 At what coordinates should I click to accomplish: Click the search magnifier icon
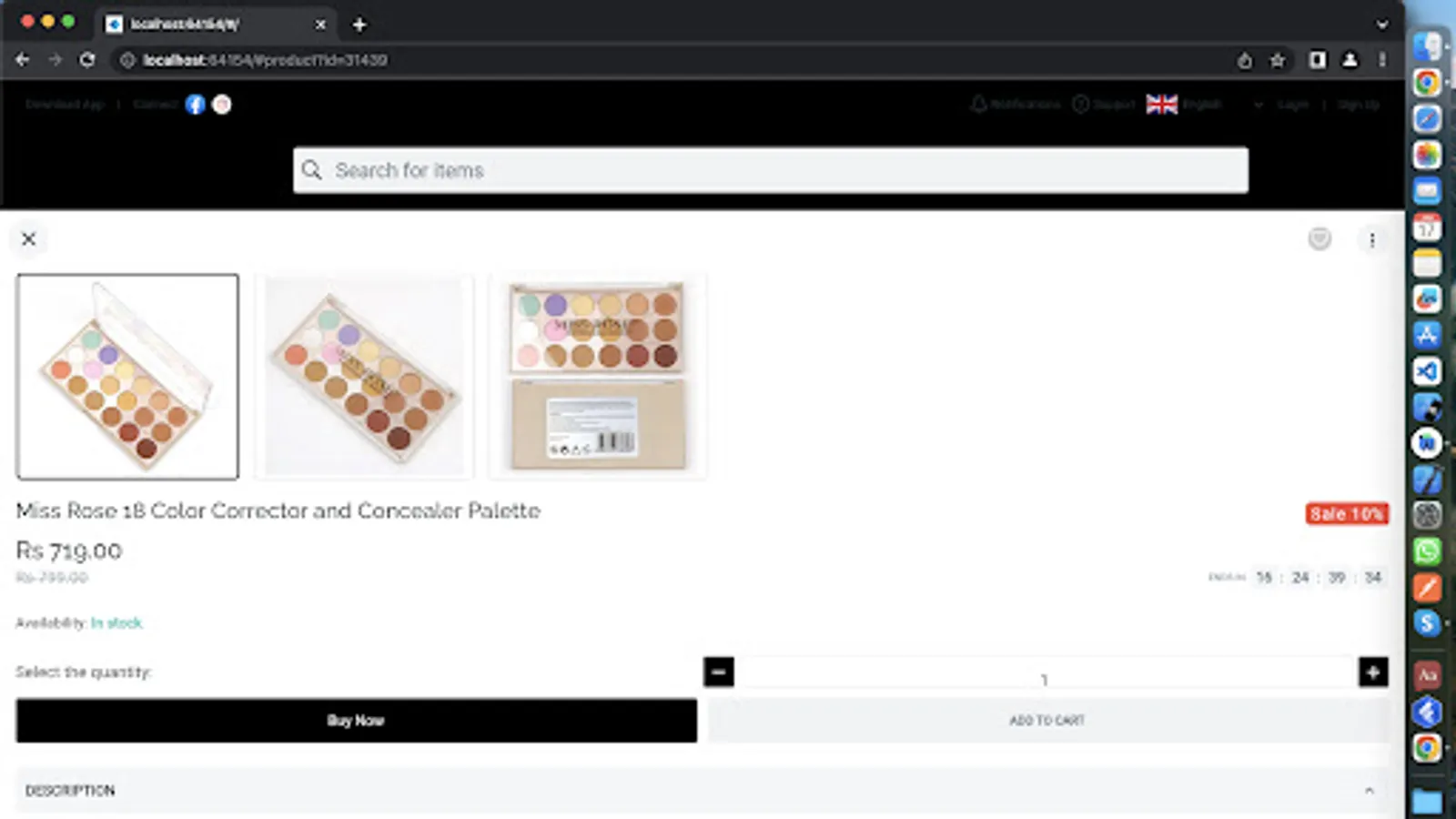pos(311,170)
